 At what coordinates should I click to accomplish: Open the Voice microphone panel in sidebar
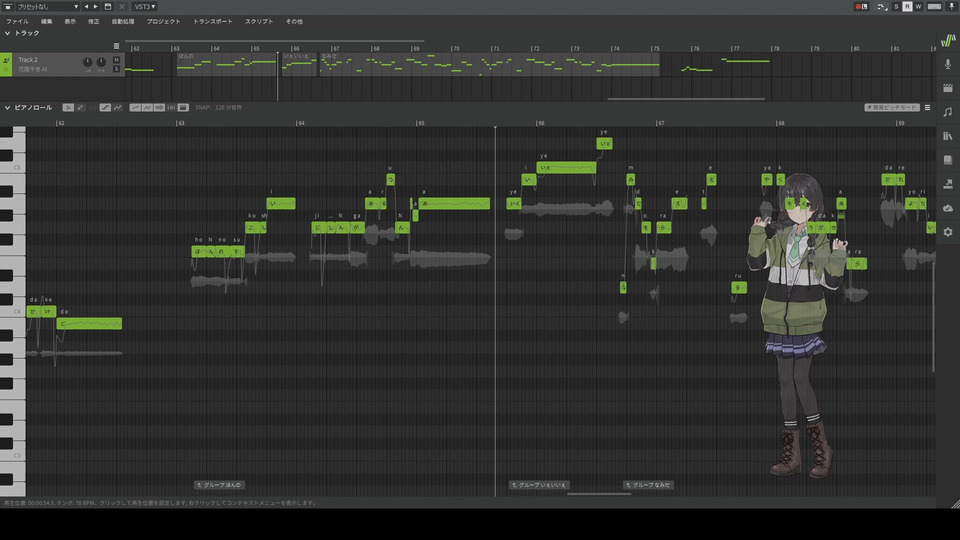(x=948, y=64)
